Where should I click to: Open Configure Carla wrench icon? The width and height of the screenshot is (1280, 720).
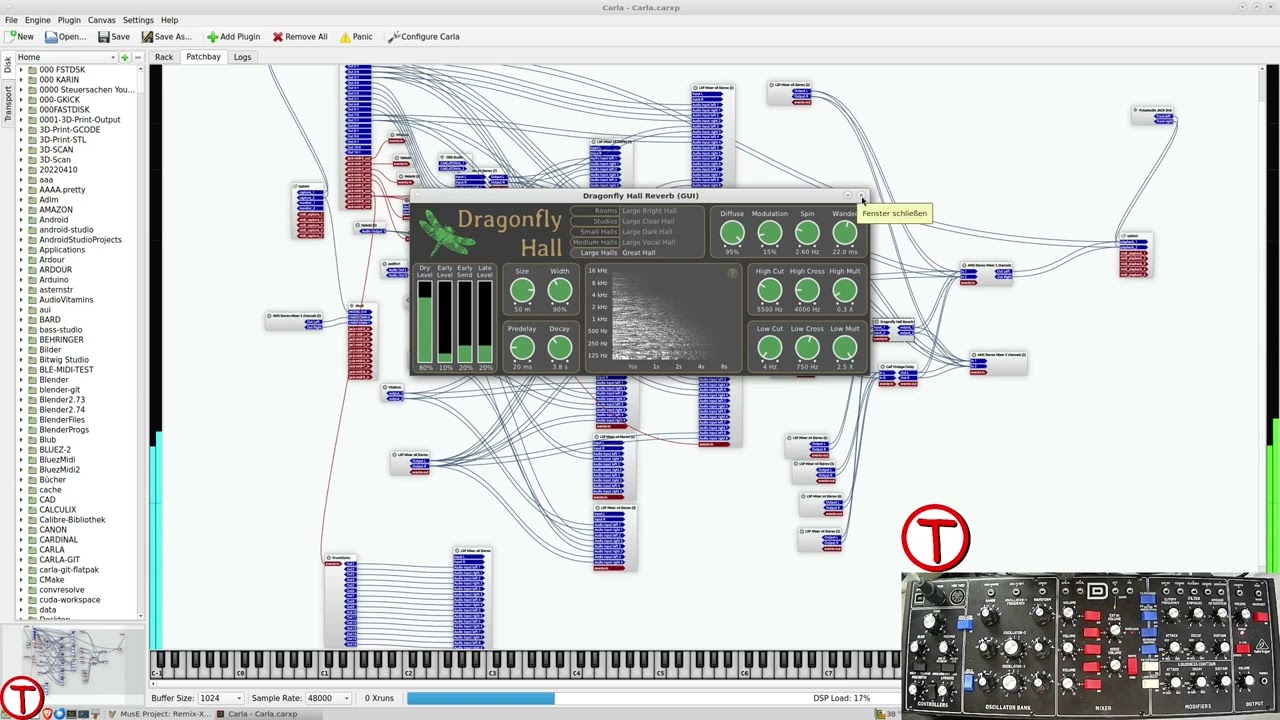point(393,37)
